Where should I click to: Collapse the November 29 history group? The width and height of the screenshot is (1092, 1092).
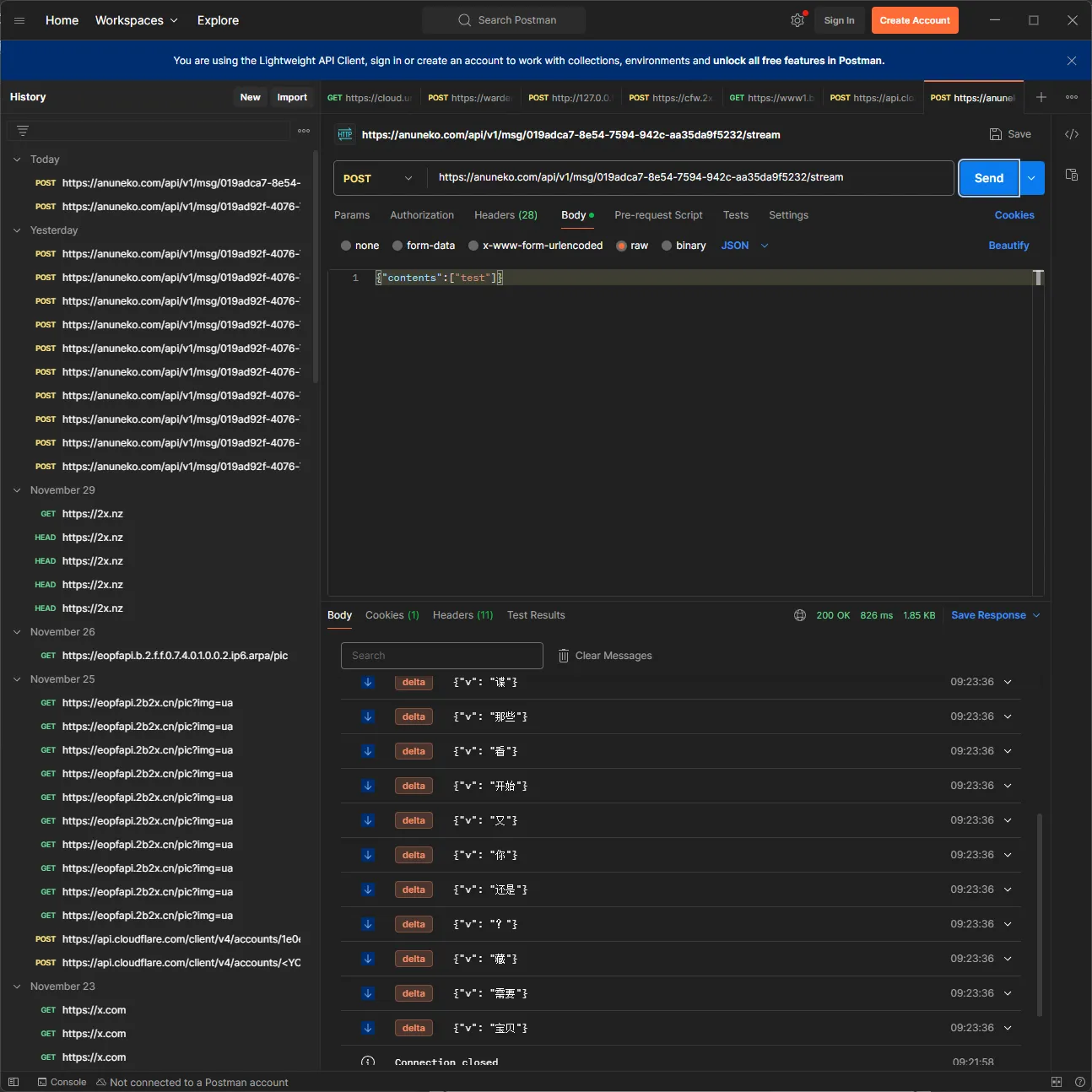[17, 490]
